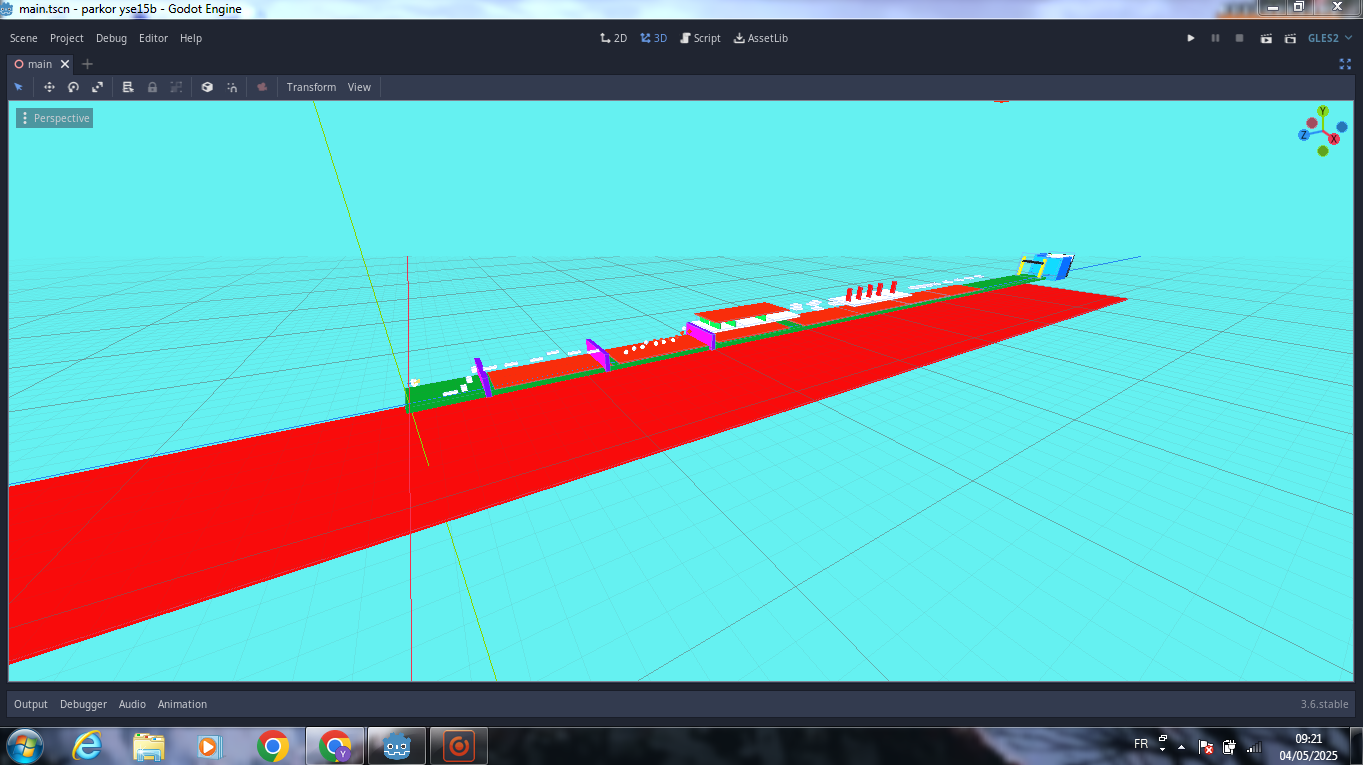Open the list selection tool icon

128,87
